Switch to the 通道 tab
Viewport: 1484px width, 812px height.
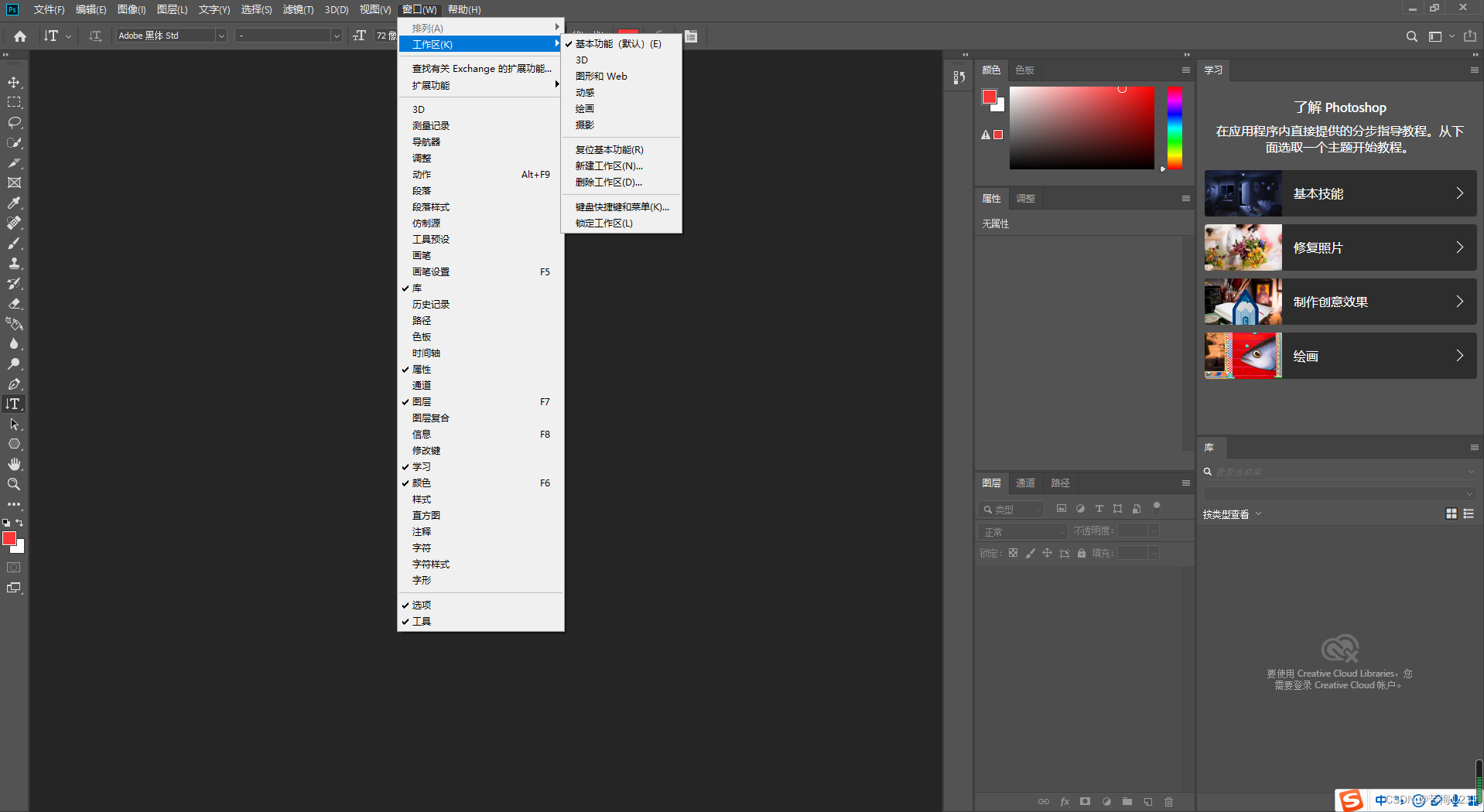(1025, 483)
